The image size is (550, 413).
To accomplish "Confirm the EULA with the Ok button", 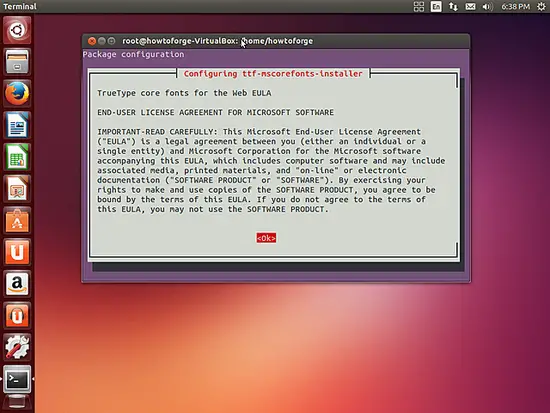I will [x=266, y=238].
